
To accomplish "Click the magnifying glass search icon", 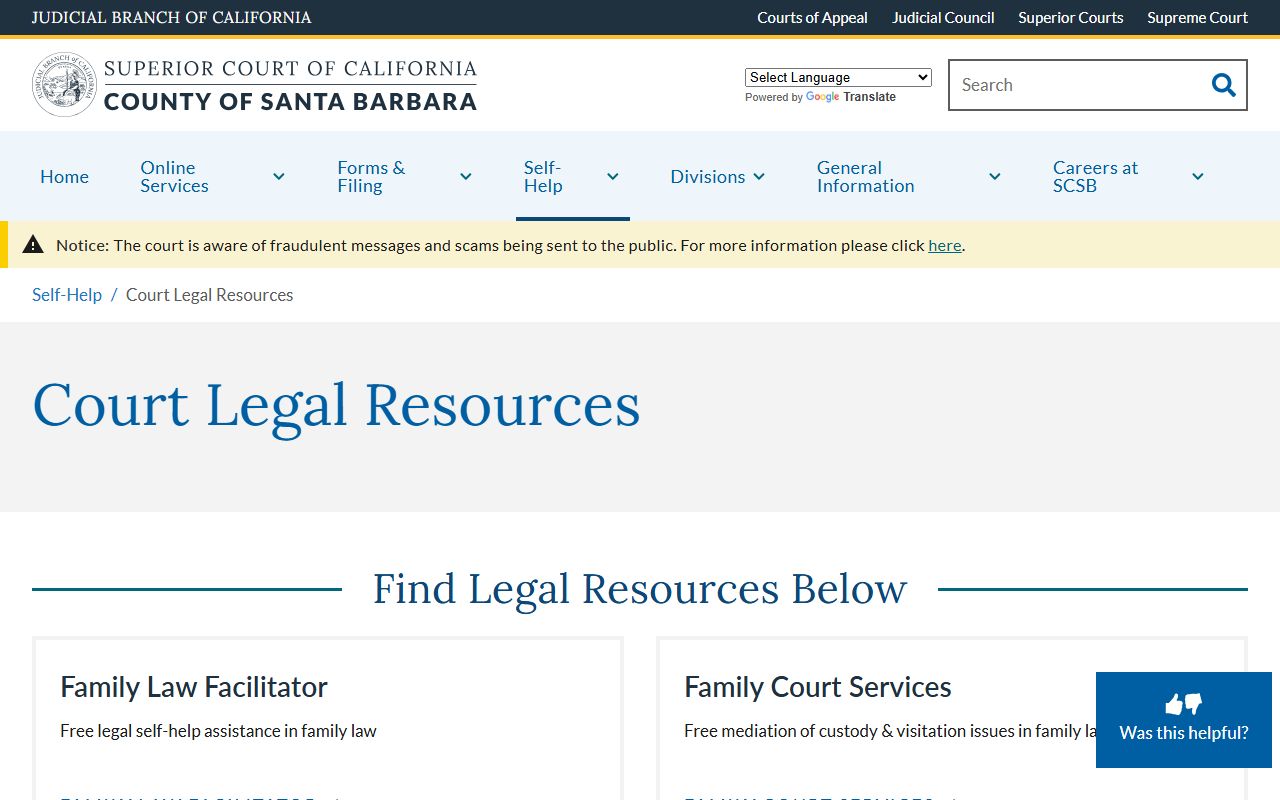I will (x=1223, y=85).
